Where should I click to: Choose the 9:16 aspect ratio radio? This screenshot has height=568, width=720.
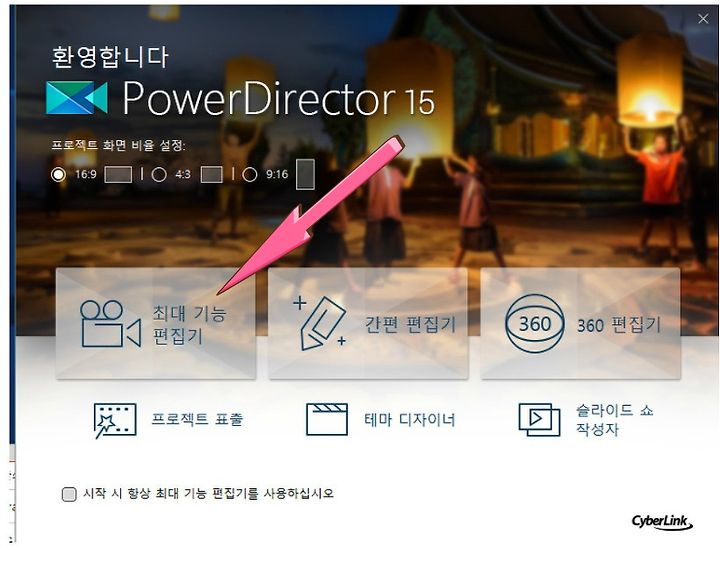pos(249,174)
